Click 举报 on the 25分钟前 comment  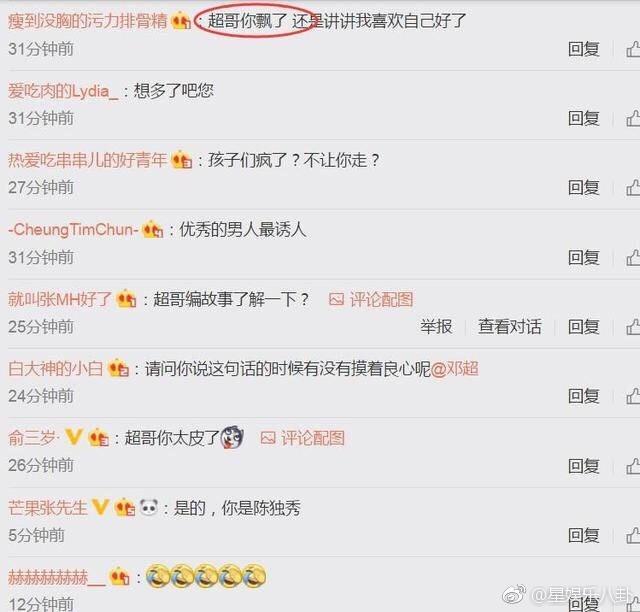coord(436,327)
